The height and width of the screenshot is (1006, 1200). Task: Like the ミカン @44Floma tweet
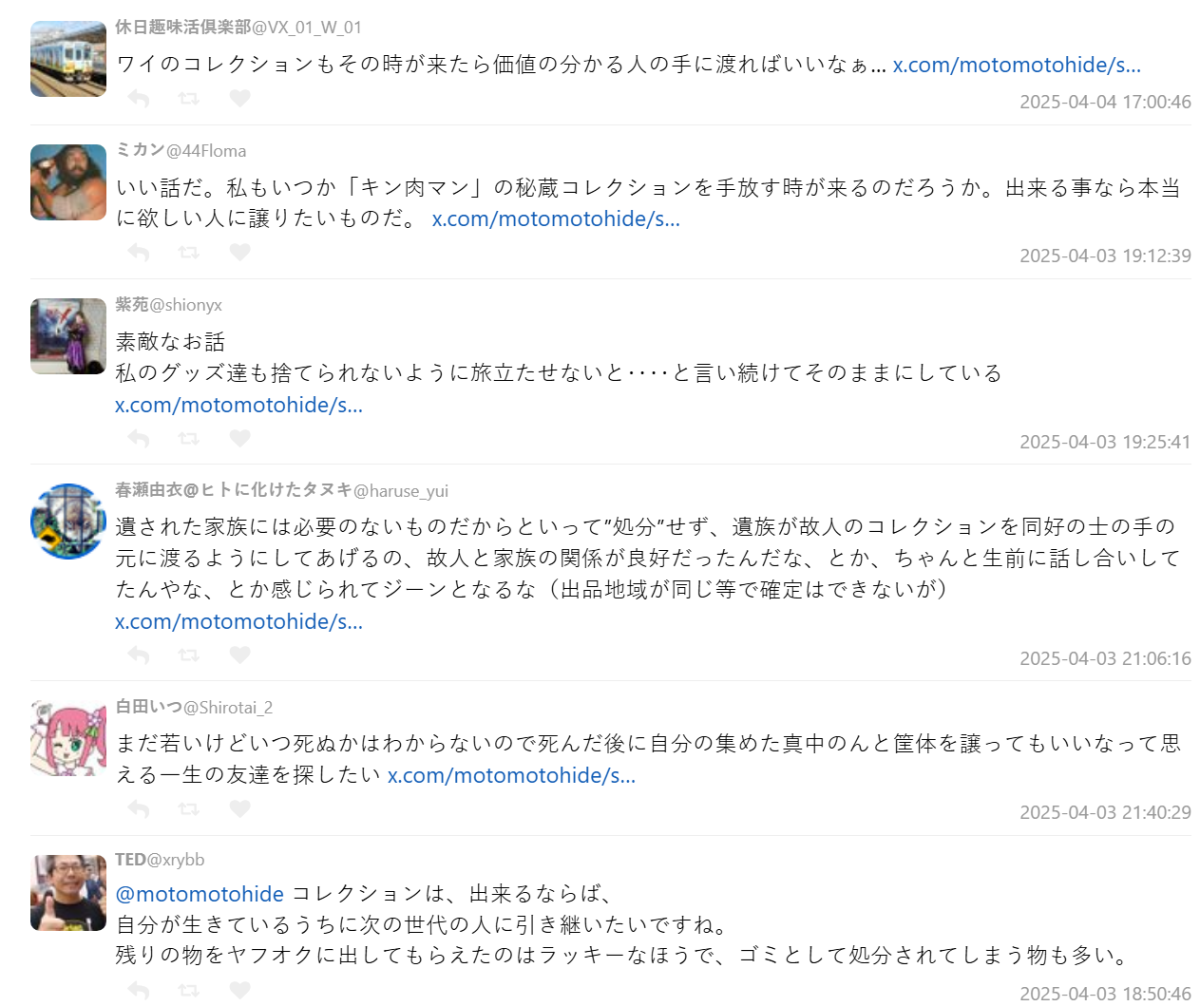(239, 253)
